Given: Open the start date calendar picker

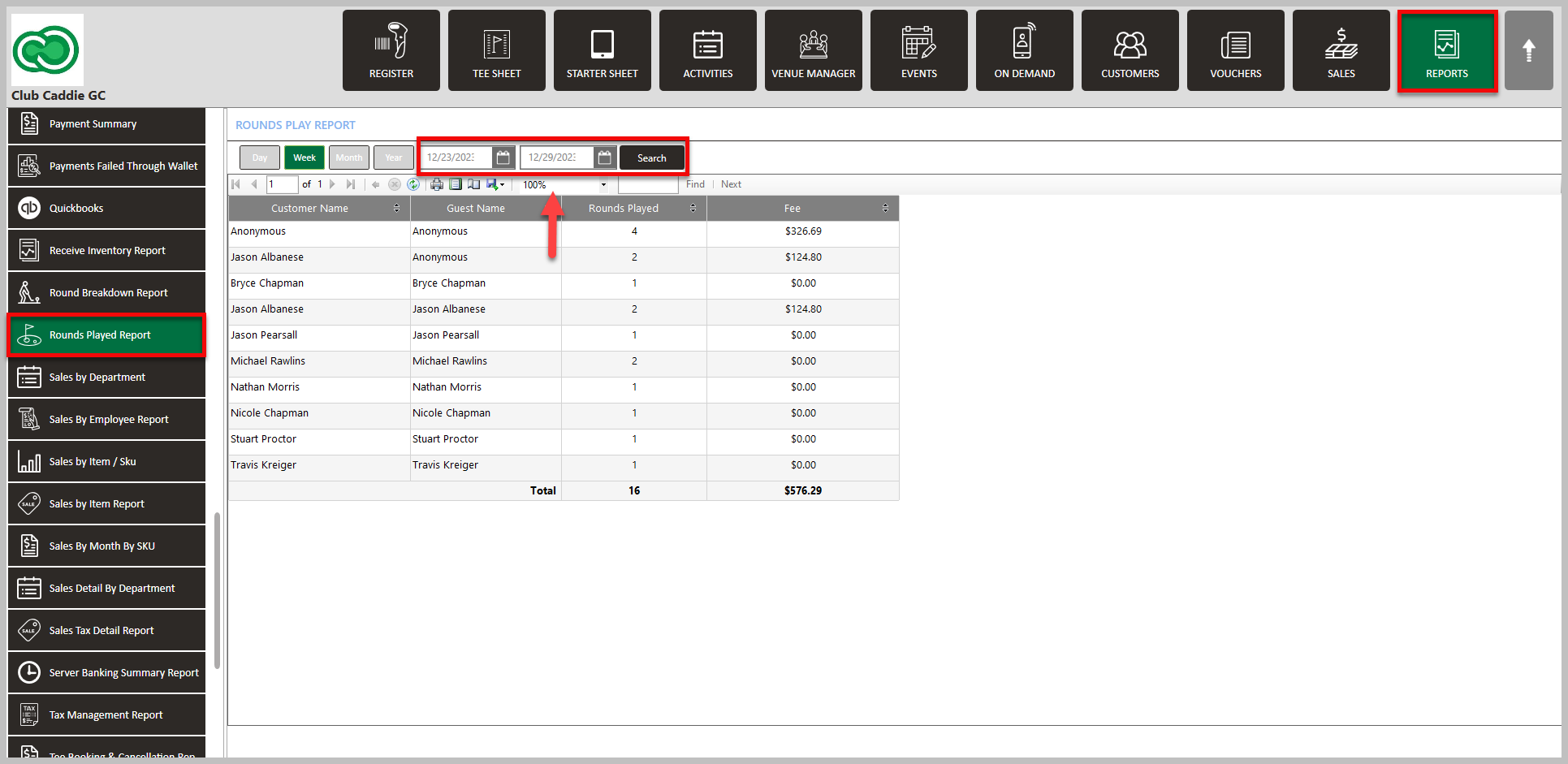Looking at the screenshot, I should pos(503,158).
